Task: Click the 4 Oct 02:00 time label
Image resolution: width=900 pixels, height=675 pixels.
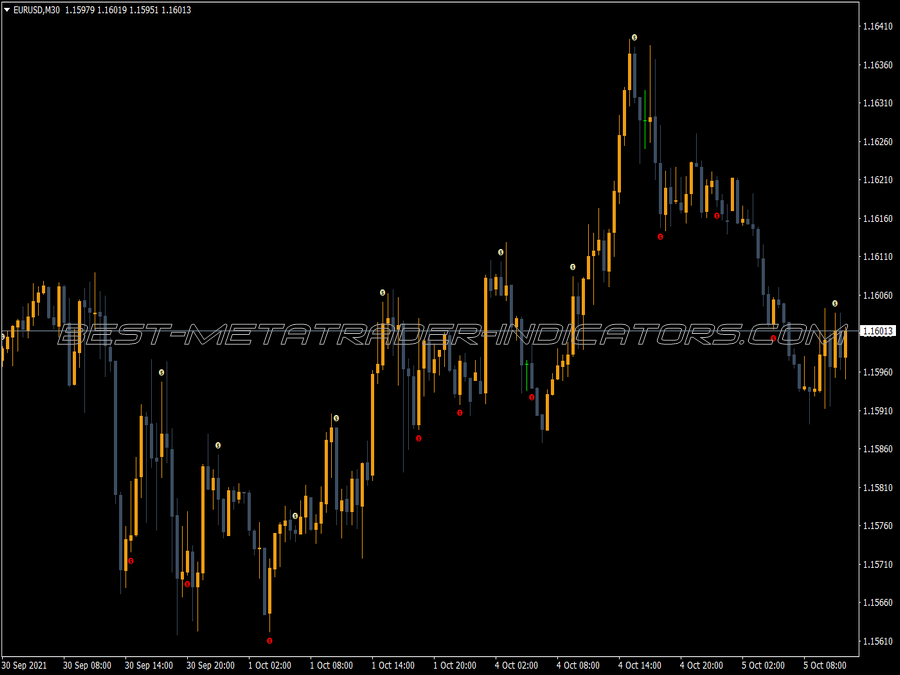Action: coord(517,665)
